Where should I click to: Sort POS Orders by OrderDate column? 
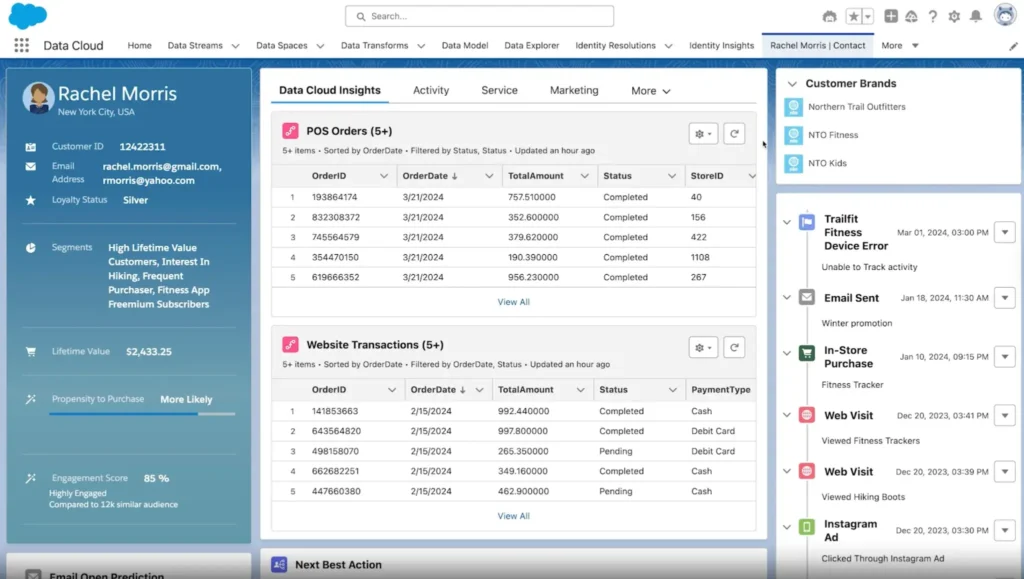(x=430, y=176)
